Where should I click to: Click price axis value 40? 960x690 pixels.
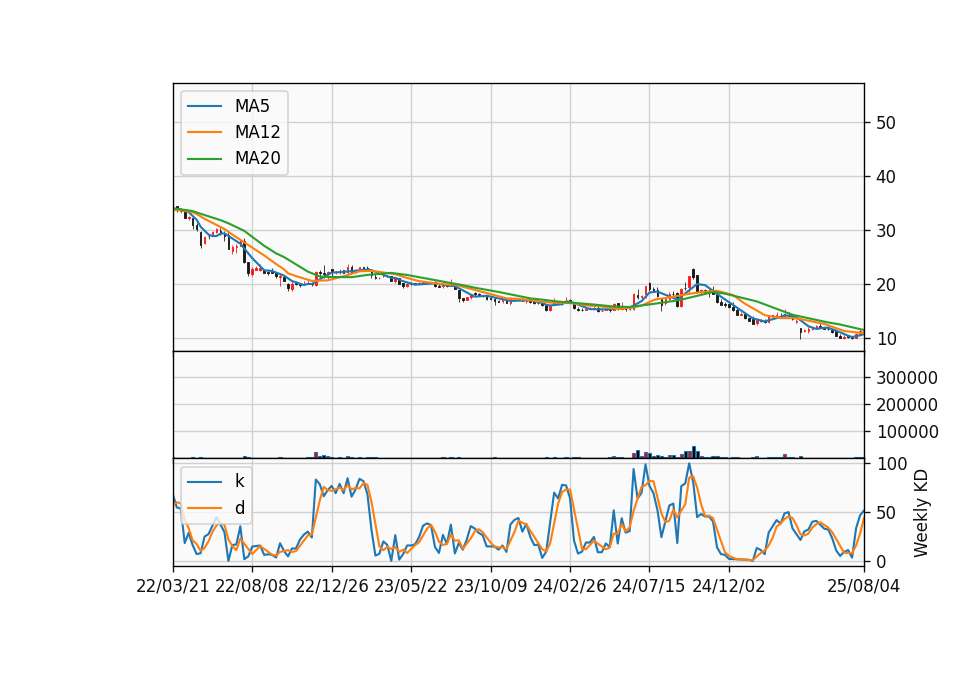point(885,177)
